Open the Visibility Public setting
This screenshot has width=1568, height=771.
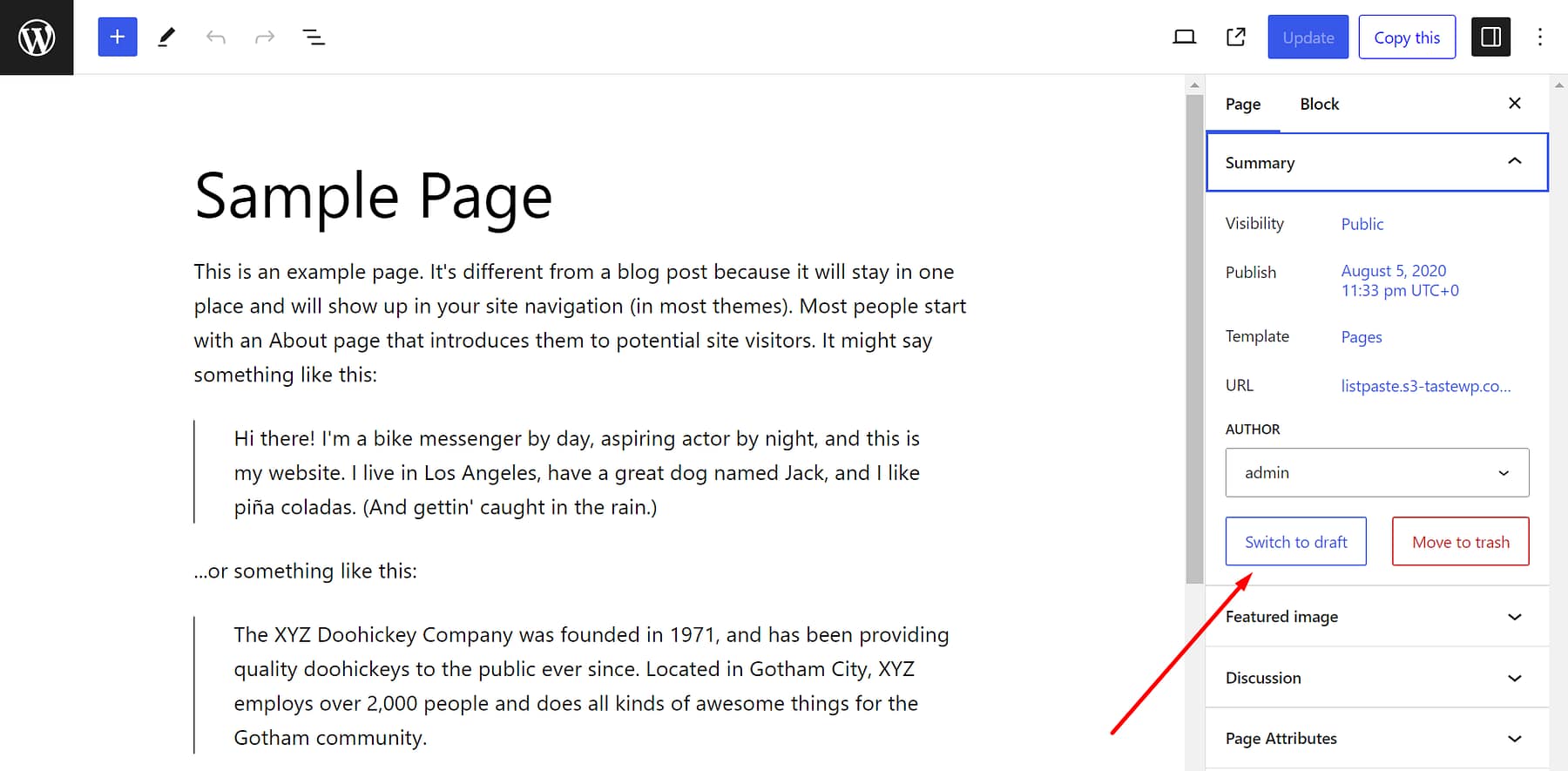pyautogui.click(x=1362, y=223)
